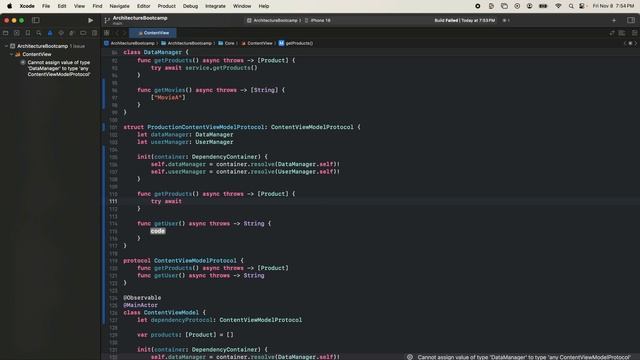The image size is (640, 360).
Task: Select the 'Cannot assign value' error in navigator
Action: click(x=55, y=68)
